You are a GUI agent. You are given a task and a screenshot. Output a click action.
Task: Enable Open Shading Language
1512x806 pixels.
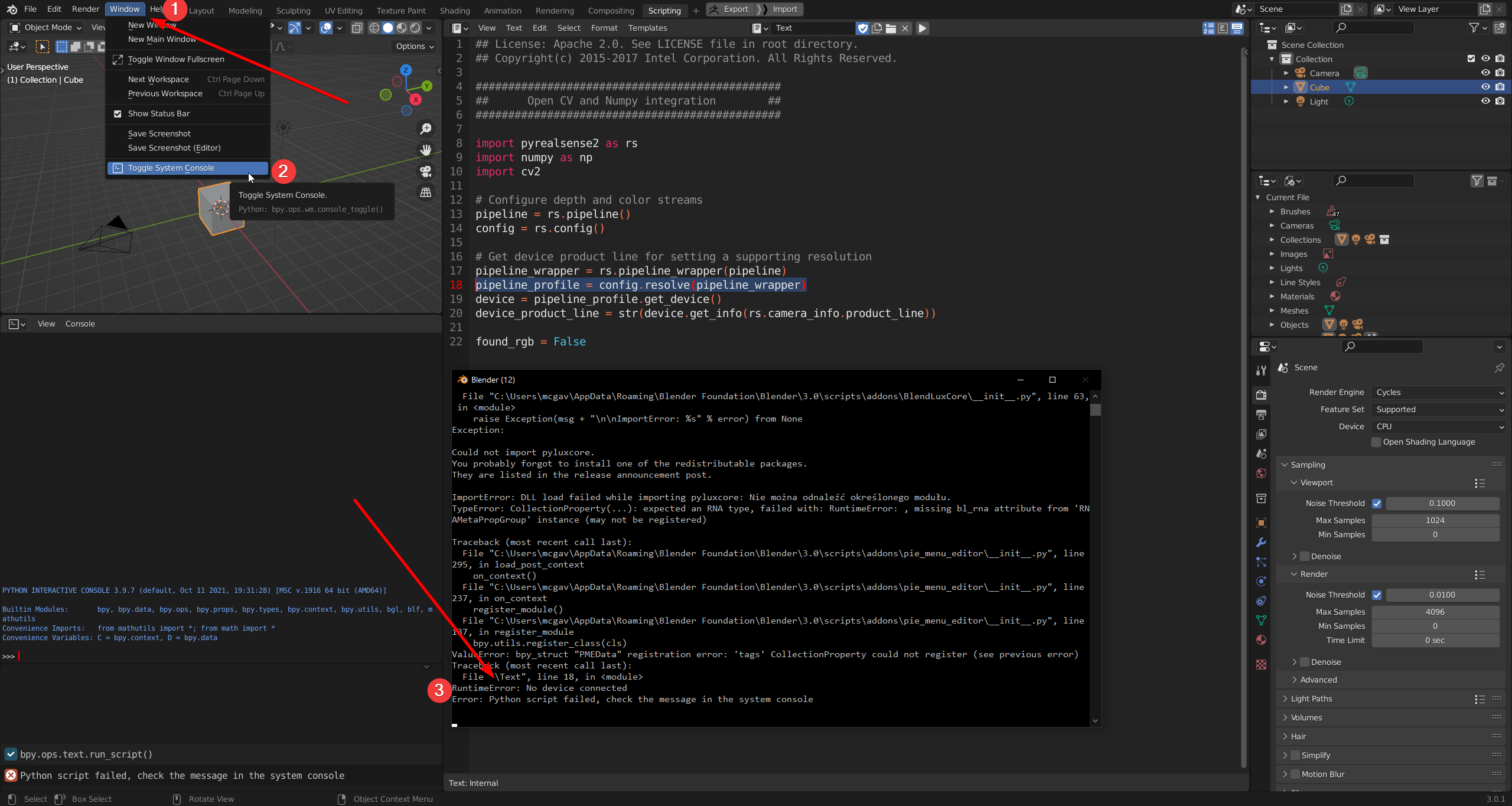[1376, 442]
